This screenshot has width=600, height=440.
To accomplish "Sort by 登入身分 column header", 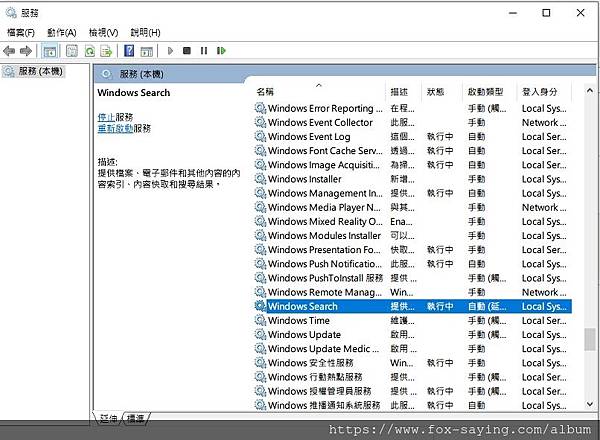I will pos(544,92).
